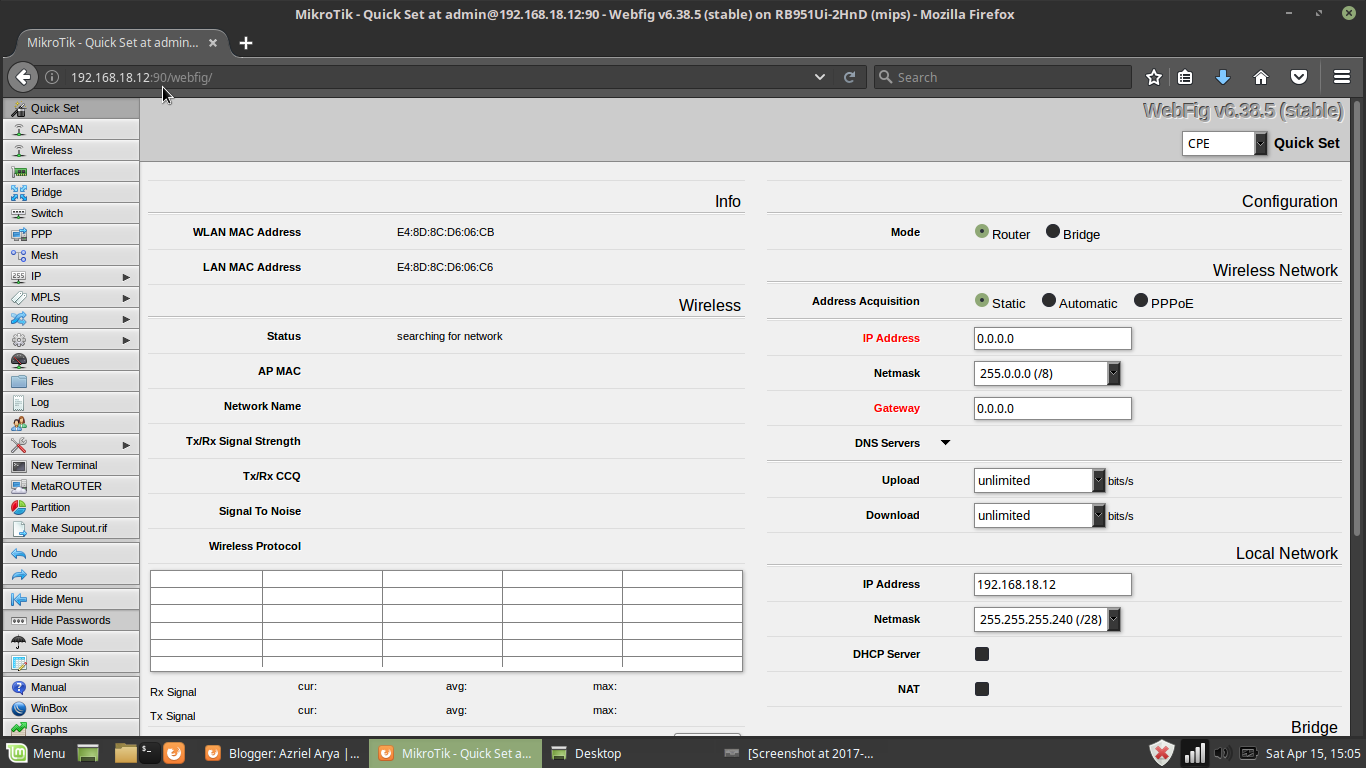
Task: Open the Radius sidebar item
Action: click(70, 423)
